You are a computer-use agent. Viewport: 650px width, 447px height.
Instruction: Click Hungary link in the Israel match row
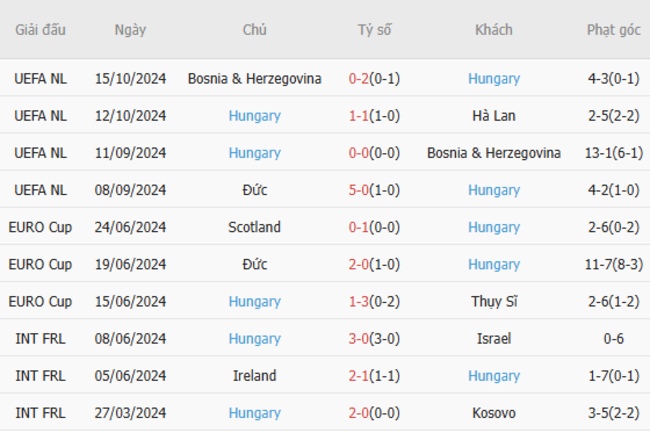(255, 339)
